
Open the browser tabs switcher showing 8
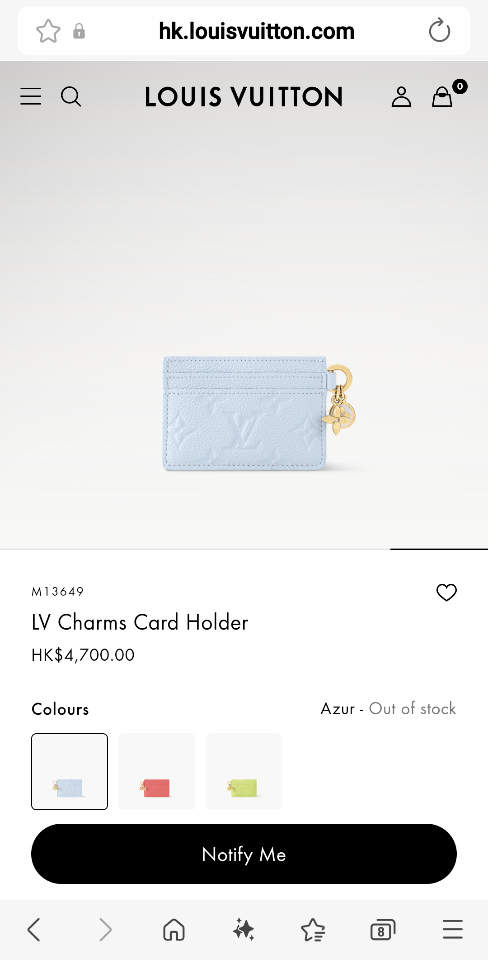pyautogui.click(x=383, y=931)
